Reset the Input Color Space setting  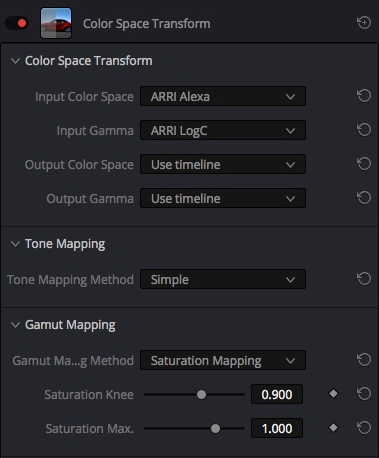pyautogui.click(x=364, y=96)
